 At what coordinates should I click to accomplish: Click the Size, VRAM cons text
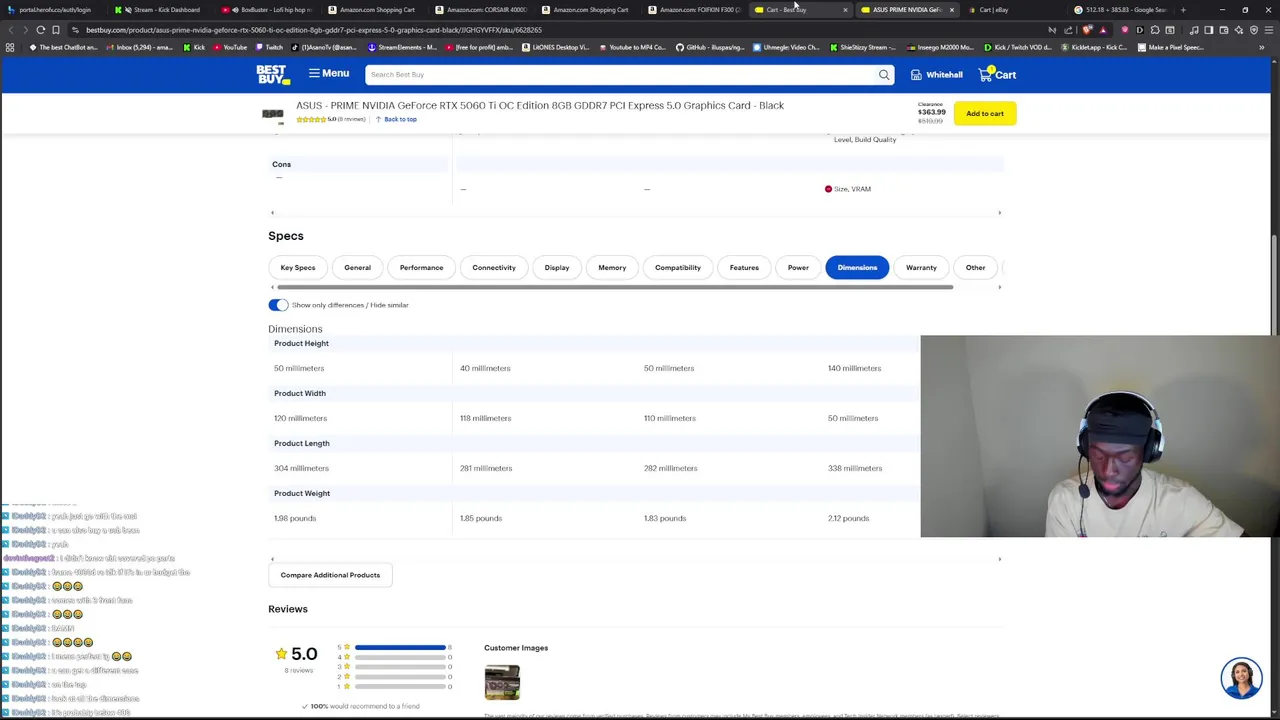click(x=852, y=189)
